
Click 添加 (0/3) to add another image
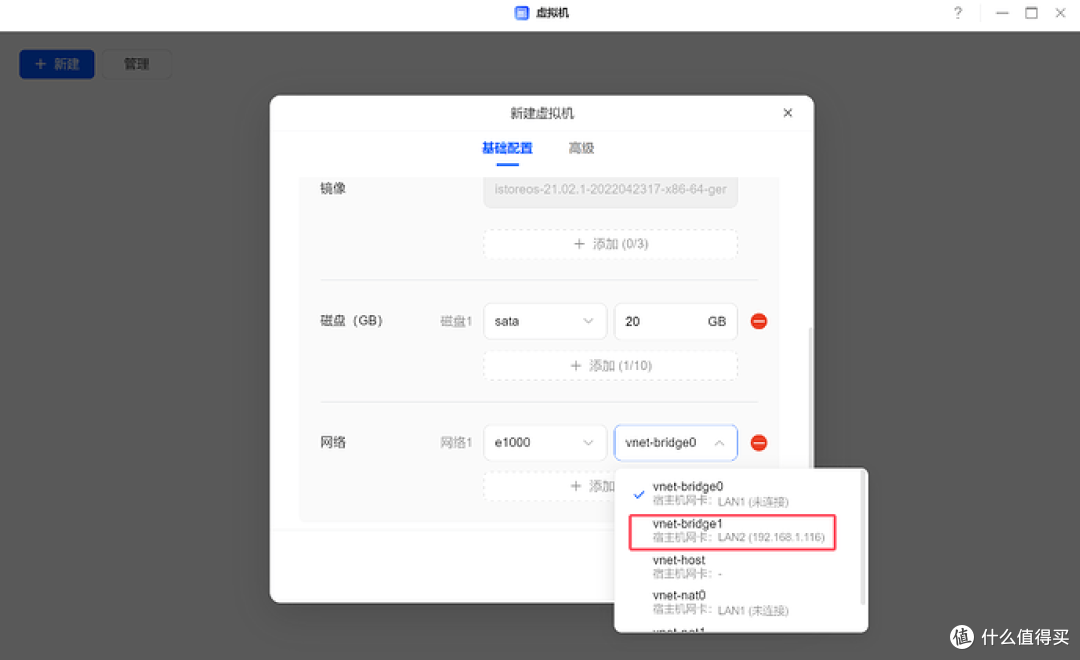pyautogui.click(x=610, y=243)
